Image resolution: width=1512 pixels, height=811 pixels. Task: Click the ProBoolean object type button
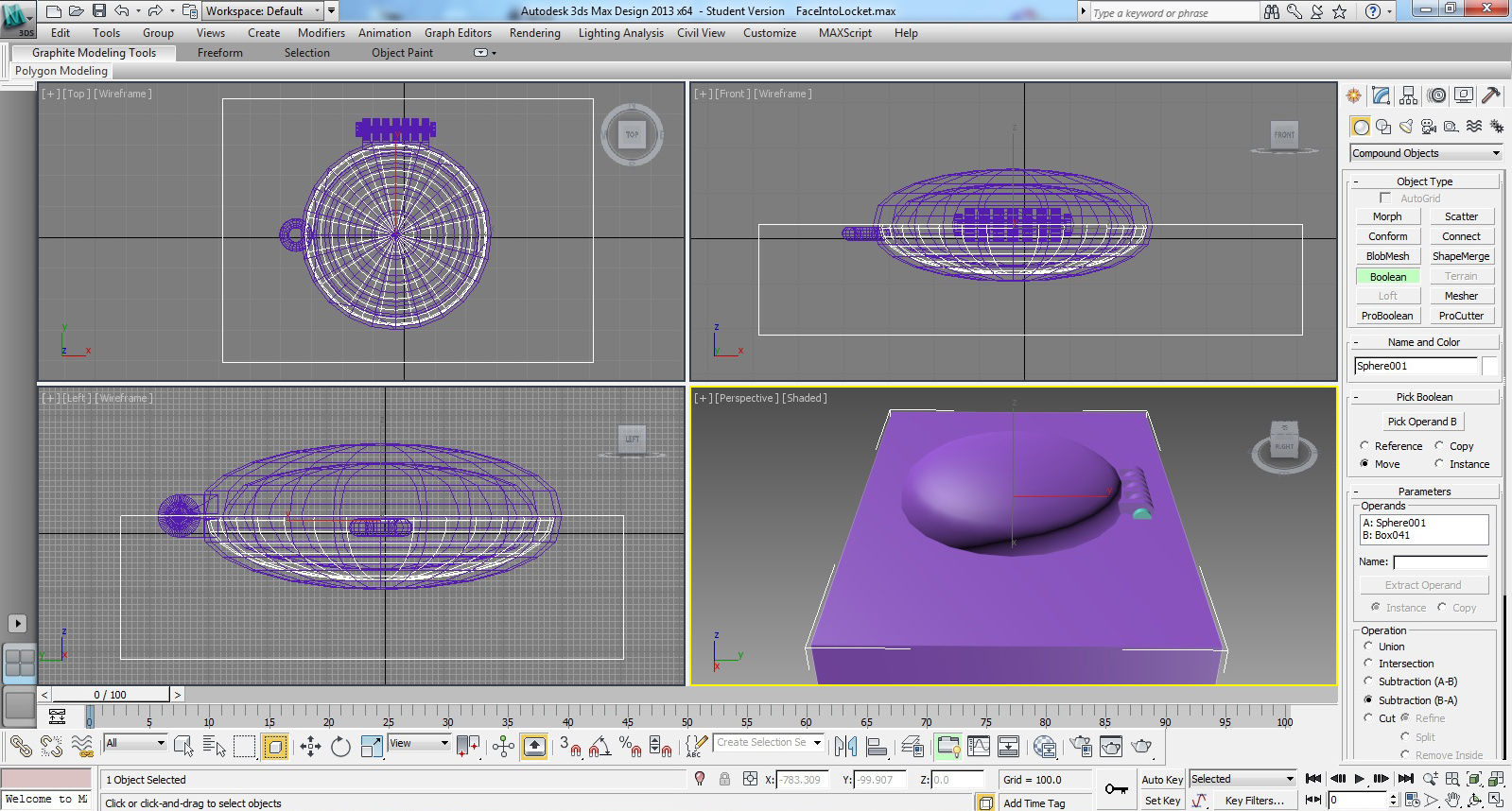click(1387, 316)
